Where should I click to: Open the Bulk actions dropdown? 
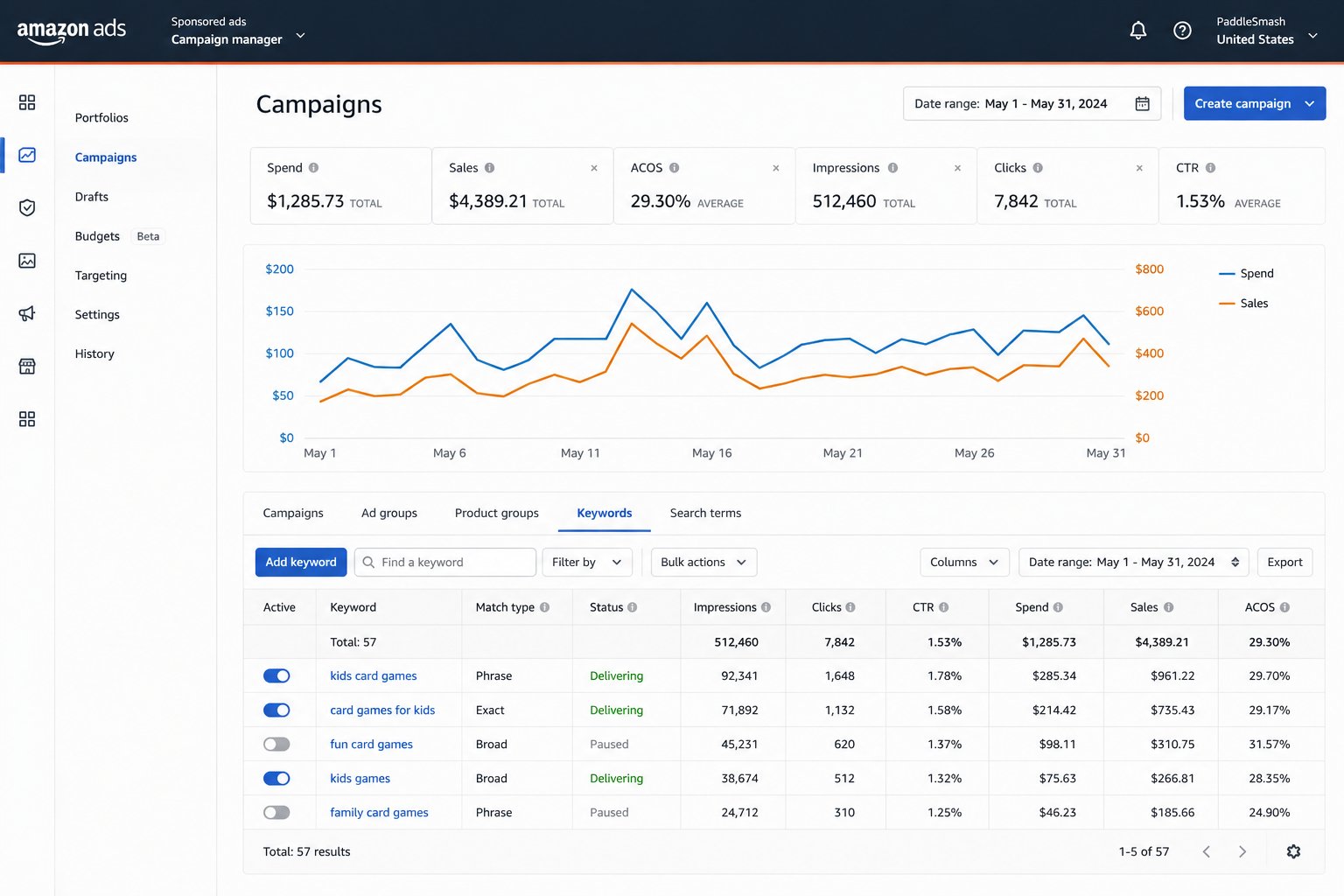coord(703,562)
